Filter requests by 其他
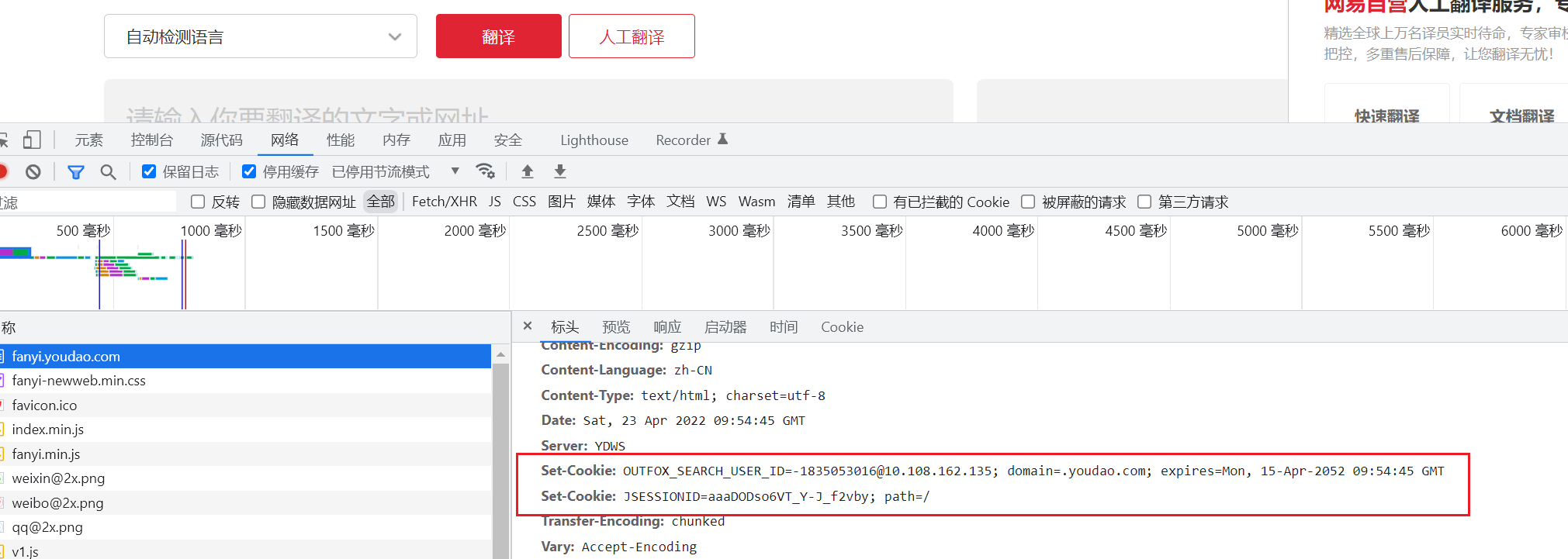The width and height of the screenshot is (1568, 559). tap(840, 202)
